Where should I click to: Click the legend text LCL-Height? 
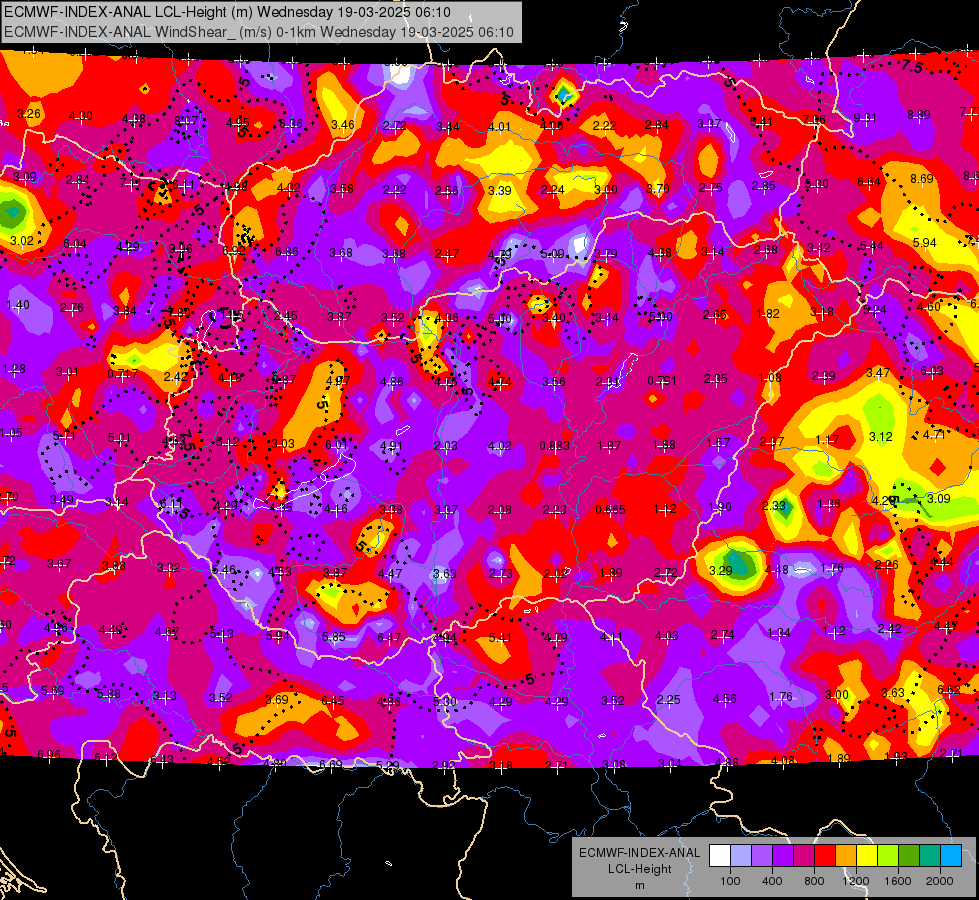click(x=639, y=869)
